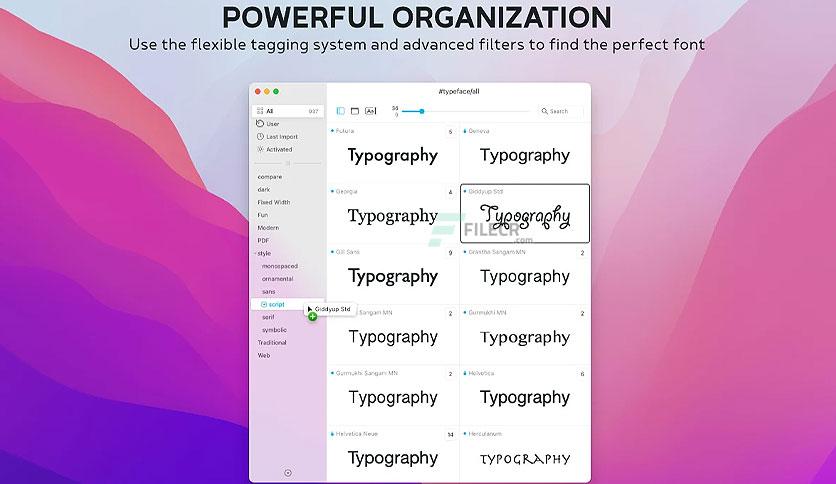Select the sans sub-tag

[269, 292]
